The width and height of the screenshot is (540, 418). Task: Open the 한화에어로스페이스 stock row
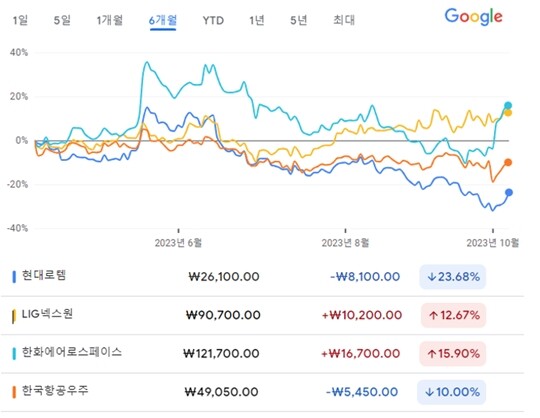262,354
